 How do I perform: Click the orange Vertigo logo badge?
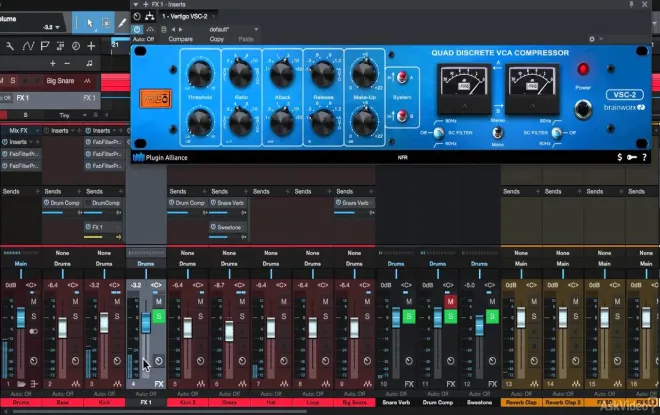tap(155, 99)
